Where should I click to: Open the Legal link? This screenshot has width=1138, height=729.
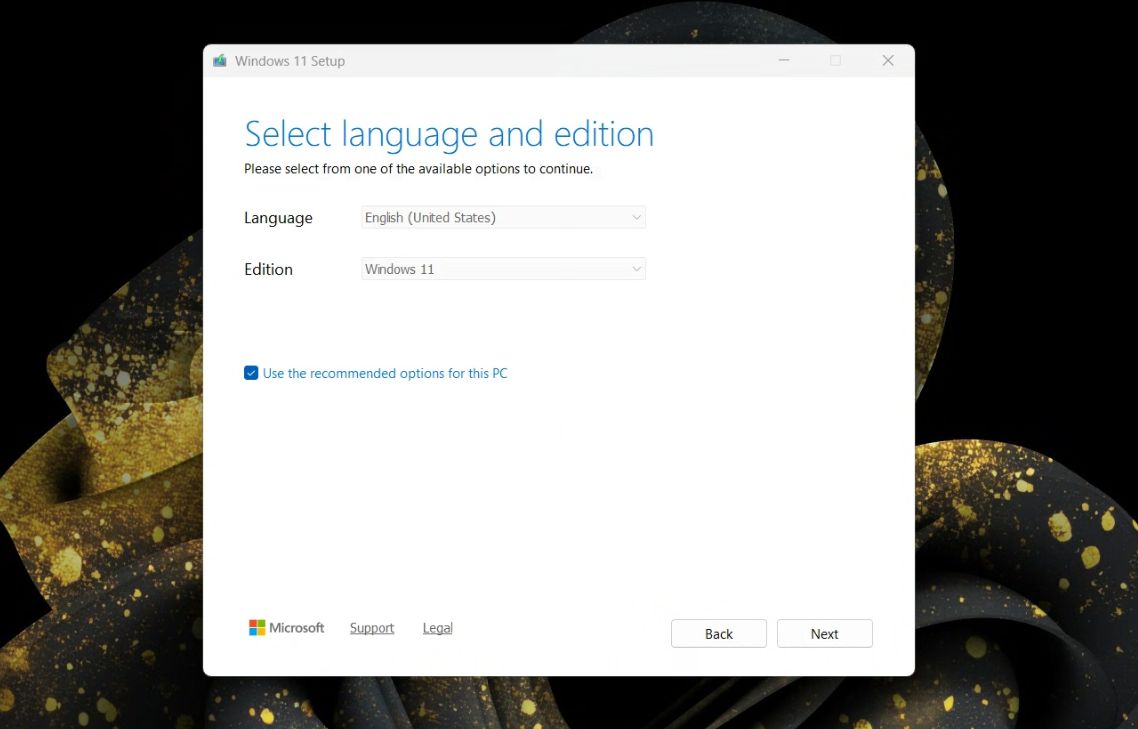click(437, 628)
